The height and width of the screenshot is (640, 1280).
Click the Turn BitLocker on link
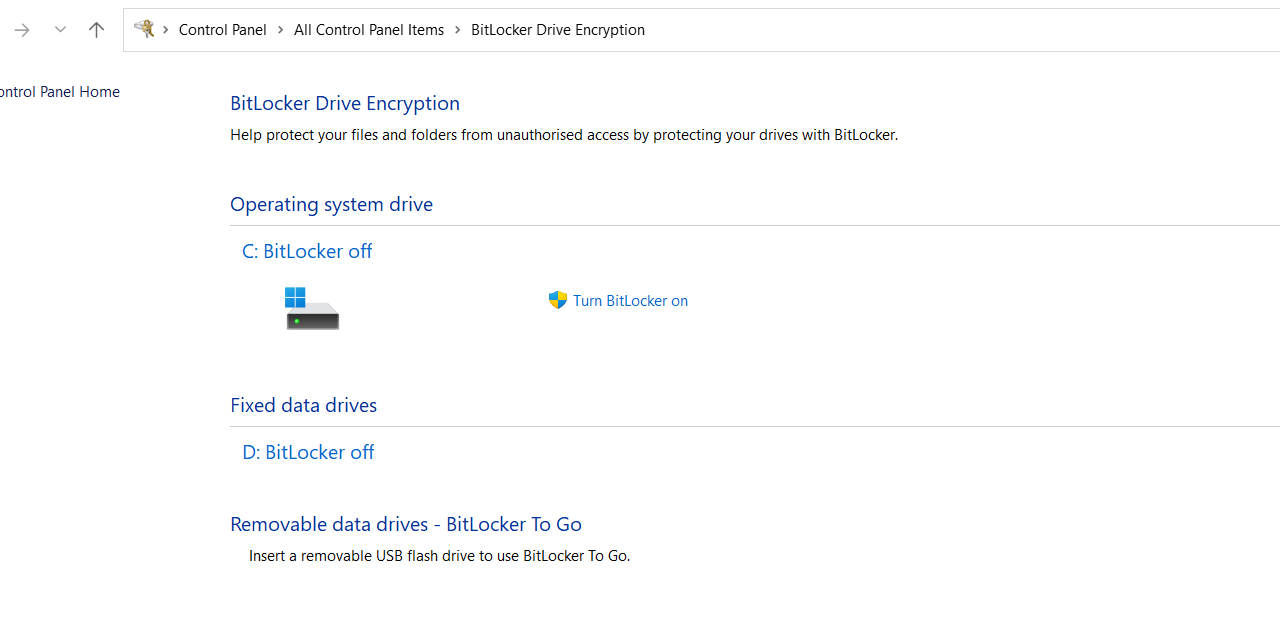(630, 300)
